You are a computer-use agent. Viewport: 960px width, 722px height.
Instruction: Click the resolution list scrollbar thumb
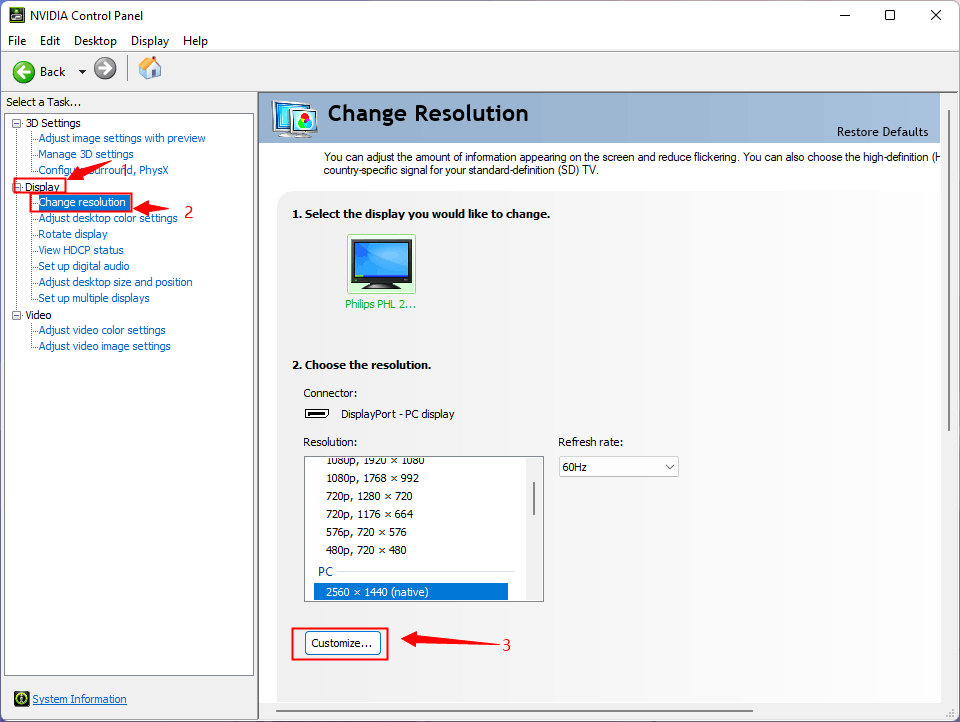pyautogui.click(x=534, y=498)
